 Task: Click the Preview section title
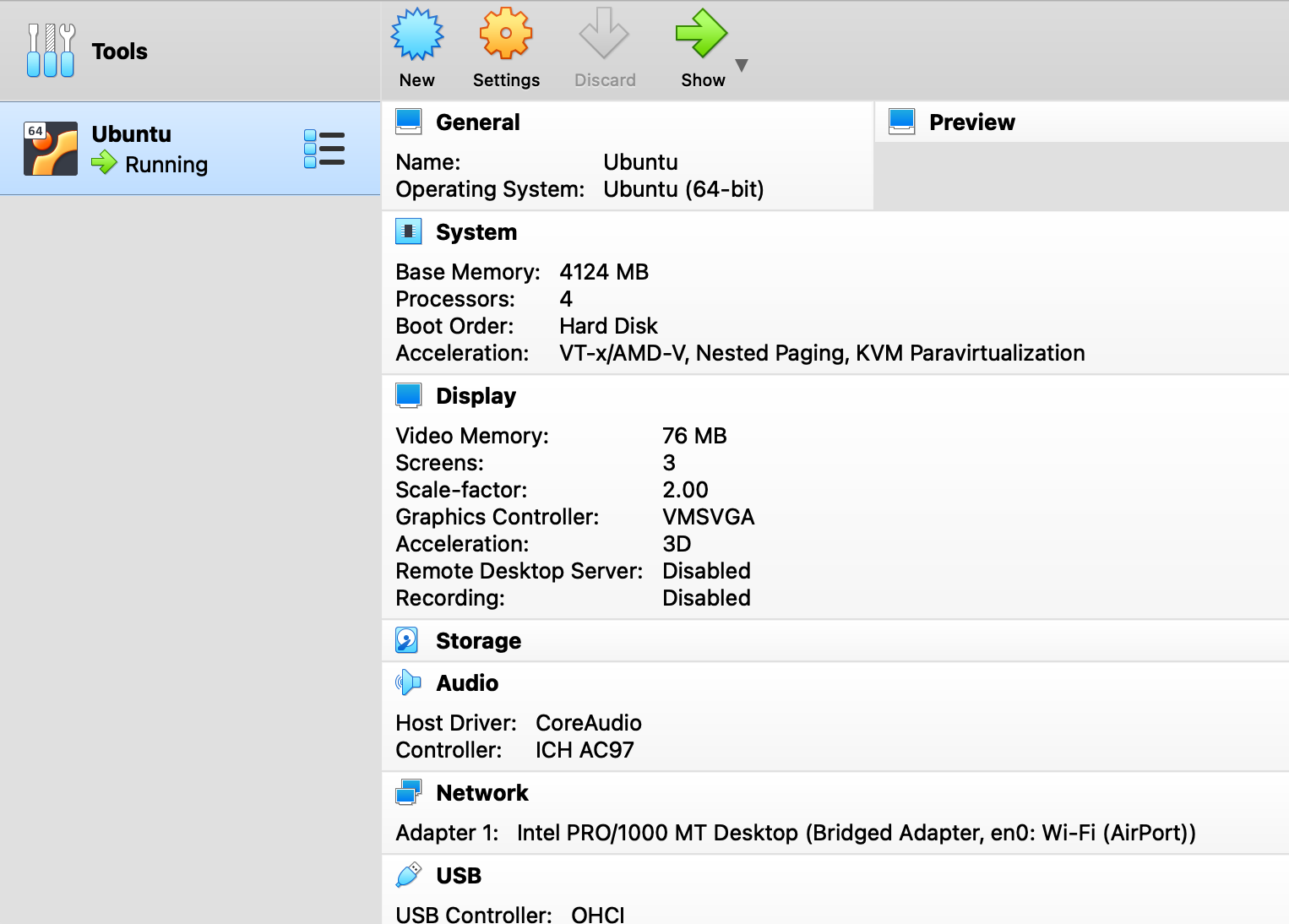[972, 122]
